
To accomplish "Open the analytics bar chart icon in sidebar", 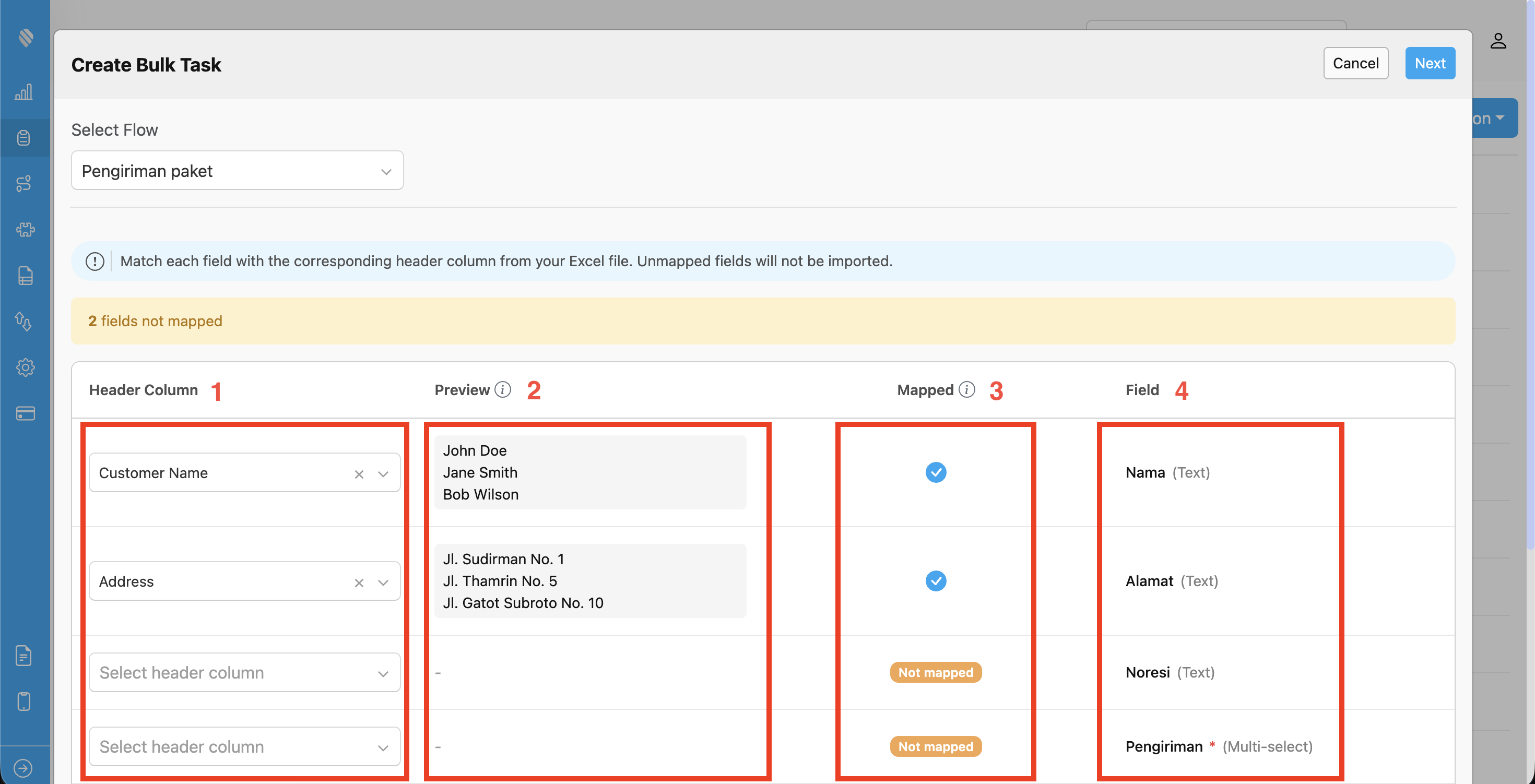I will point(25,92).
